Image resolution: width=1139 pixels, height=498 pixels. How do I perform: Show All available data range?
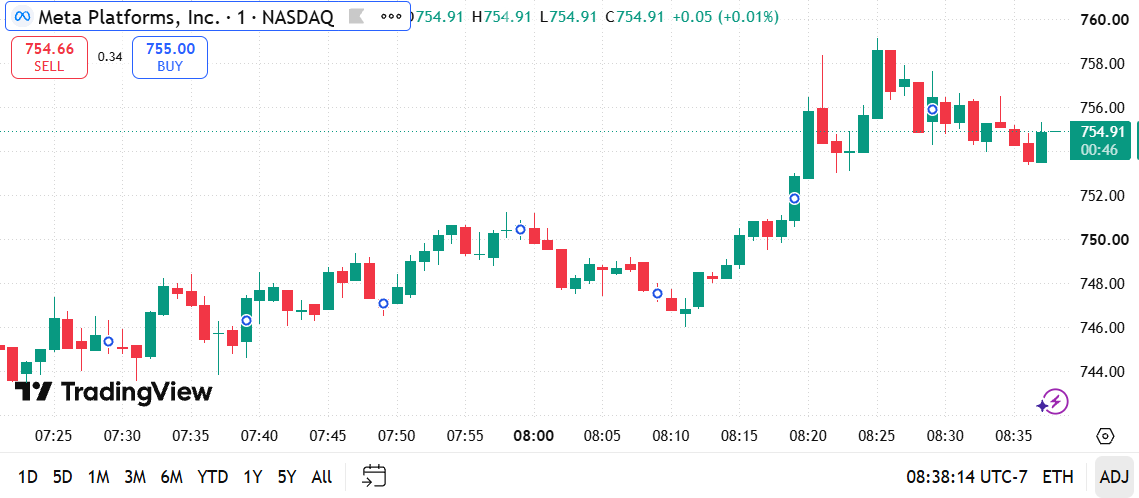(321, 477)
